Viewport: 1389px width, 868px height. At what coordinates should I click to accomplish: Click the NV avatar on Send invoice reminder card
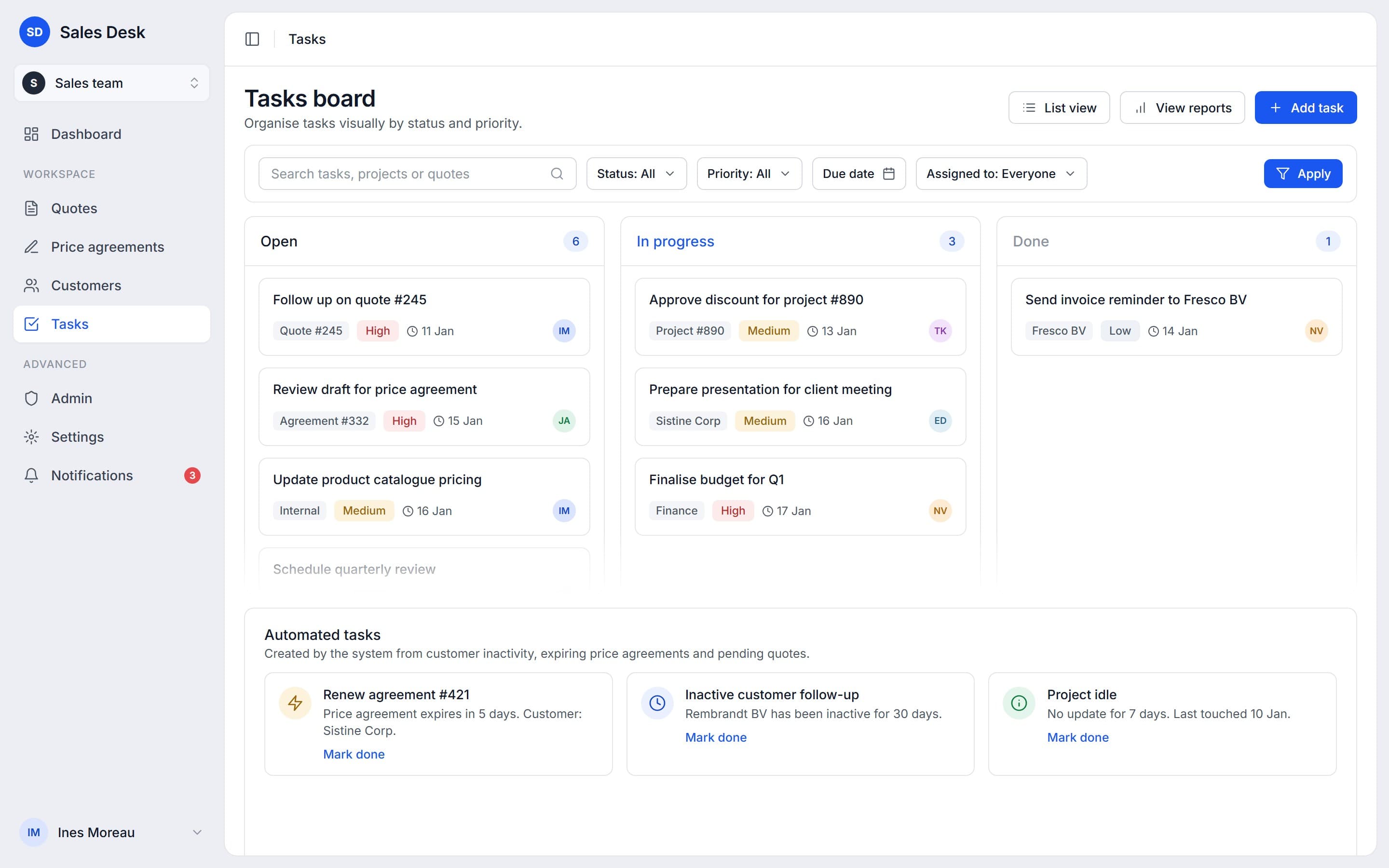(x=1316, y=331)
